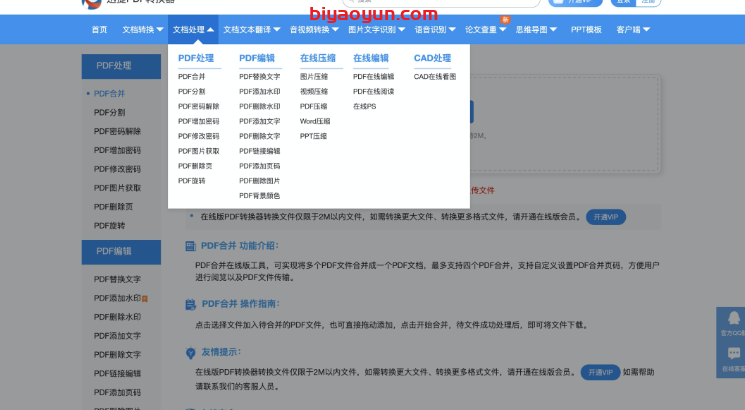
Task: Expand the 音视频转换 nav dropdown
Action: coord(314,29)
